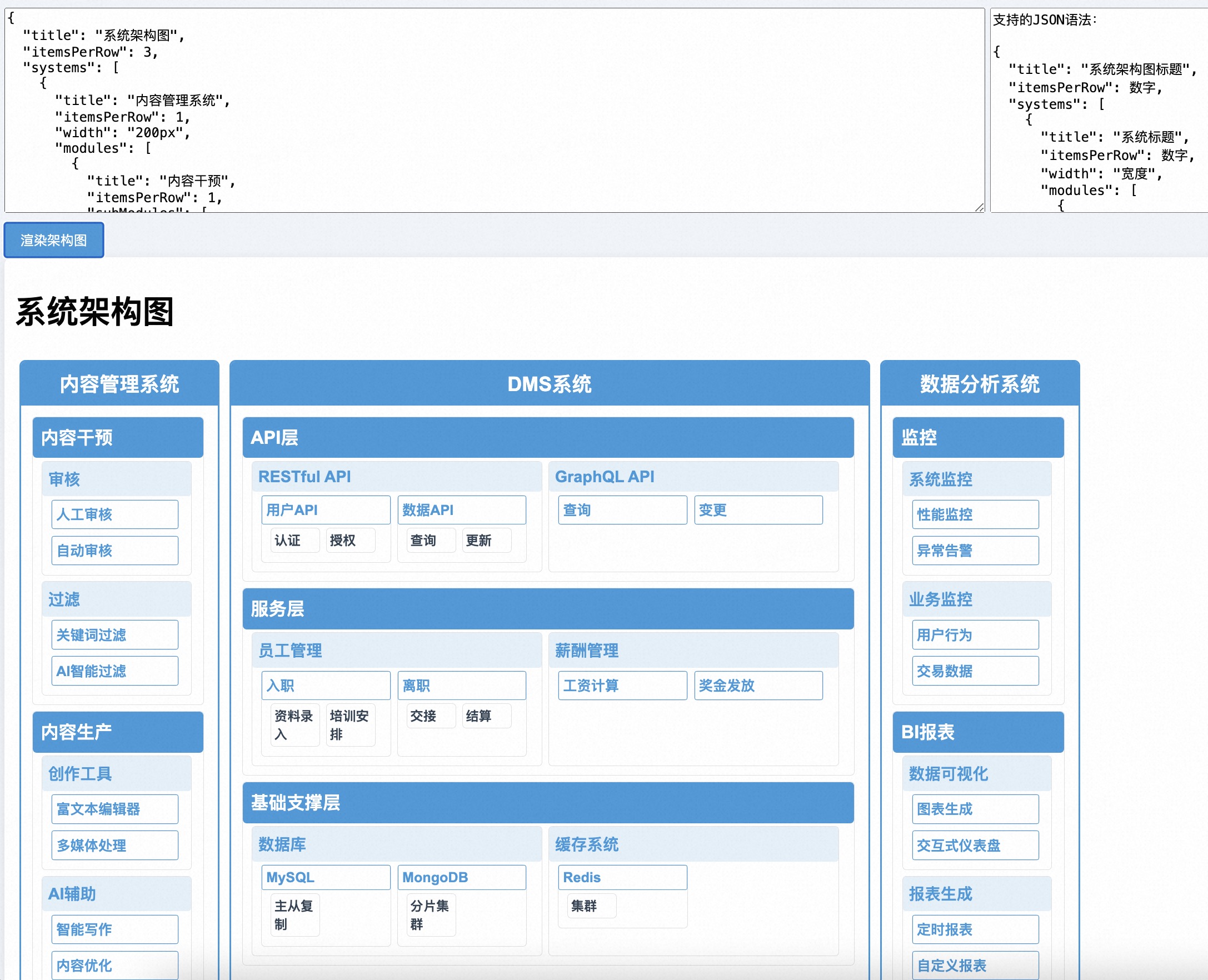Click the 渲染架构图 render button

[54, 240]
